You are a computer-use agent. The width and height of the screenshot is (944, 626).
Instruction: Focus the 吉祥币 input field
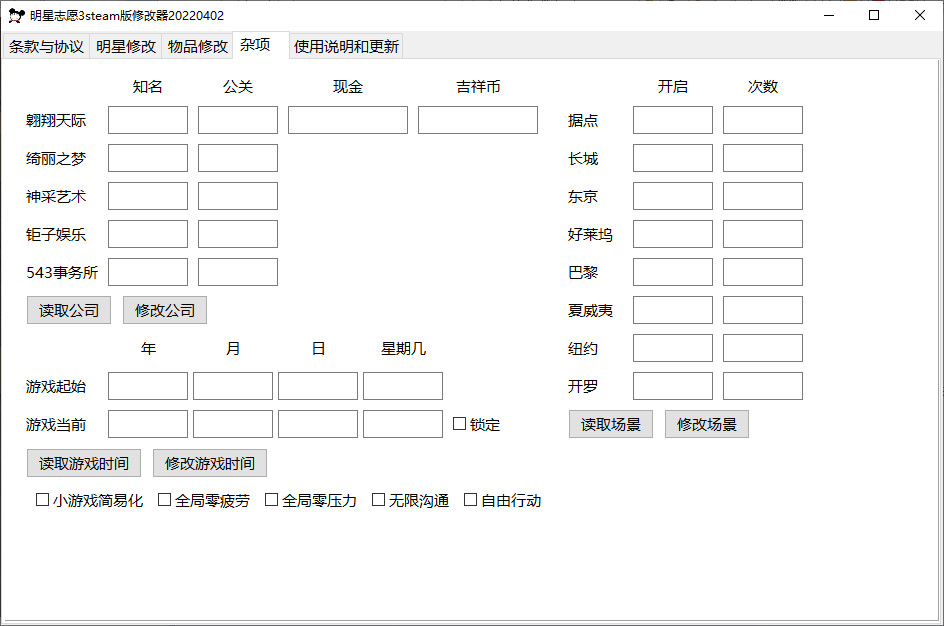[x=478, y=120]
